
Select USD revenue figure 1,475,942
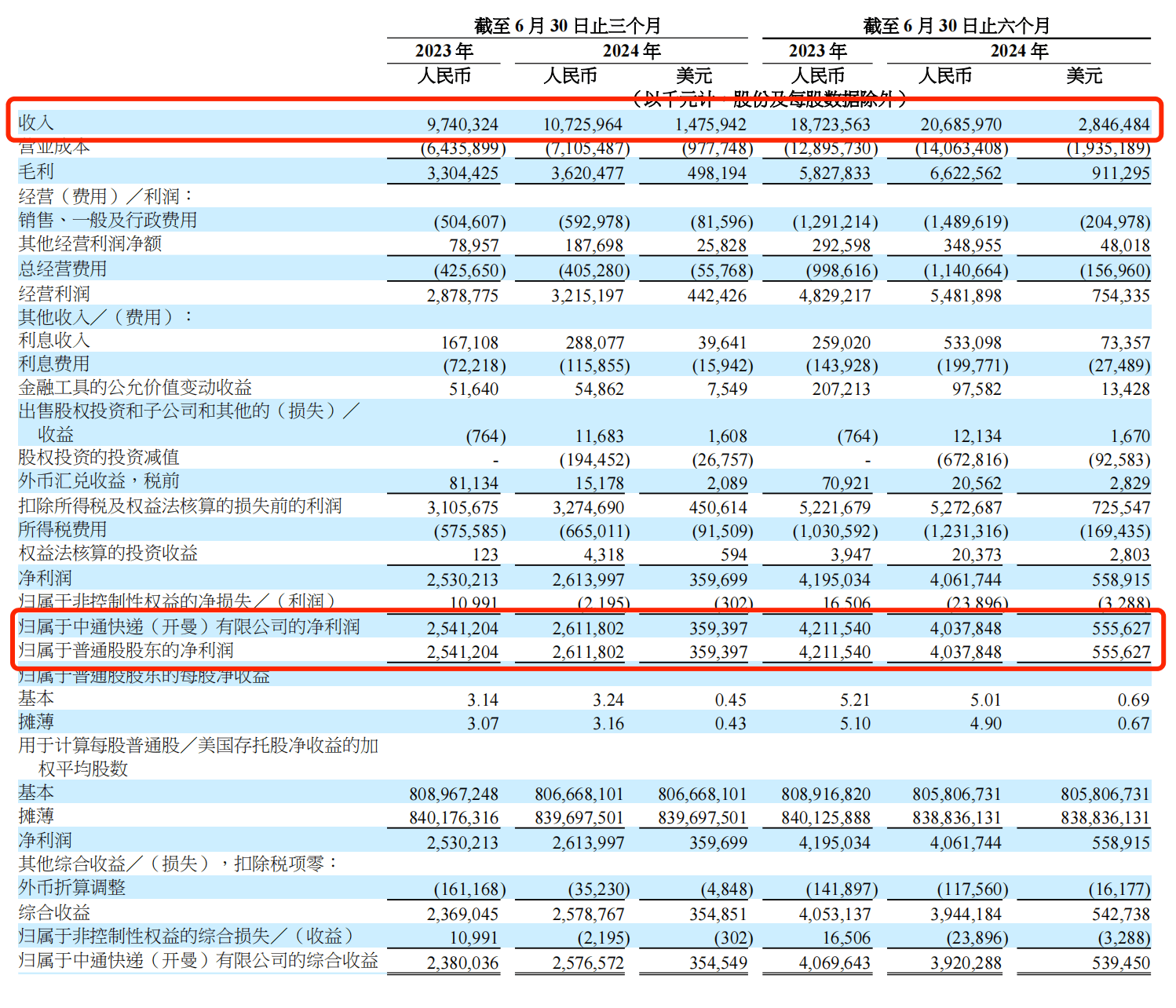coord(710,124)
